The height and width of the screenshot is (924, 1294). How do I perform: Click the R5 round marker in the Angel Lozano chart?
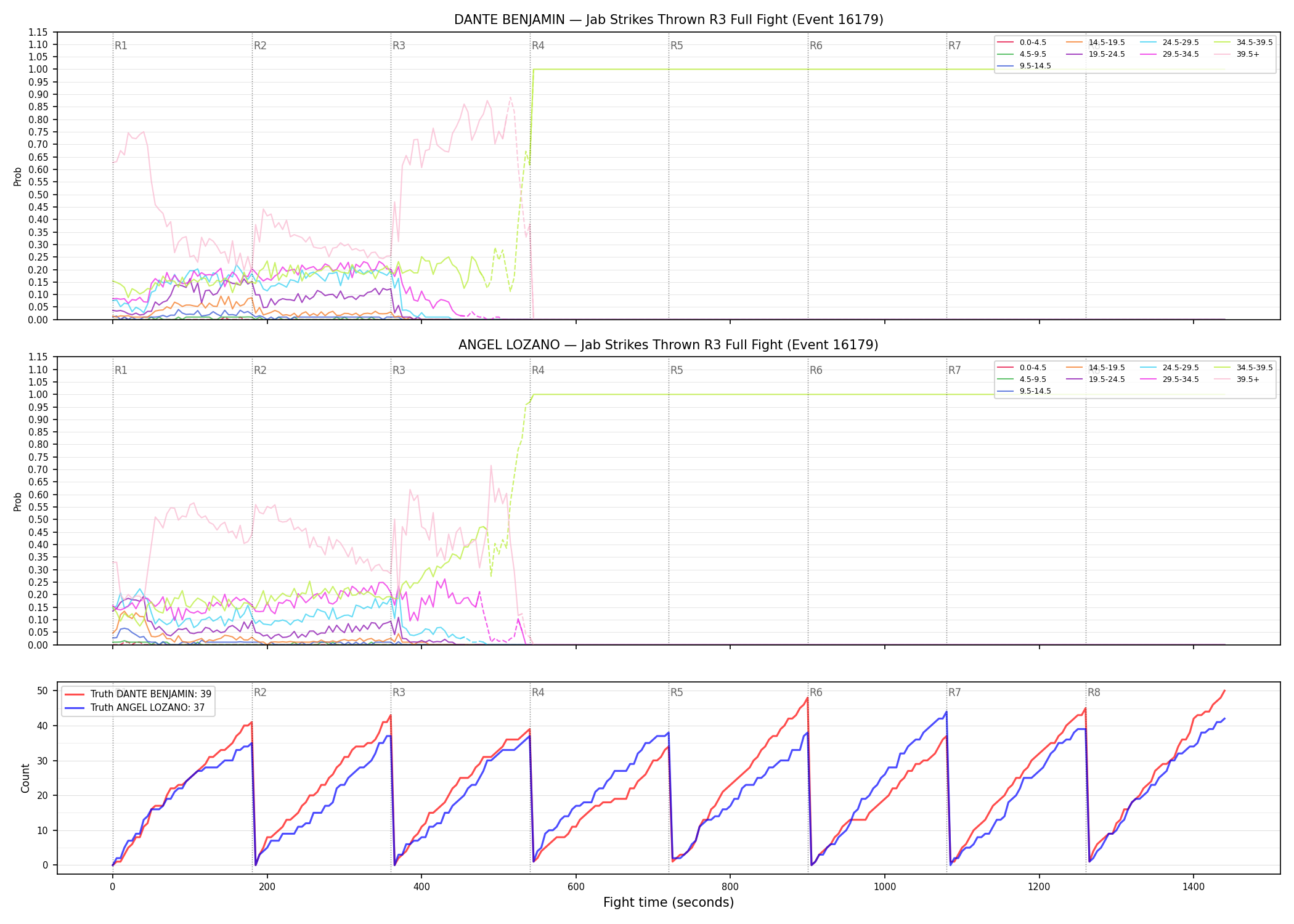pyautogui.click(x=677, y=370)
